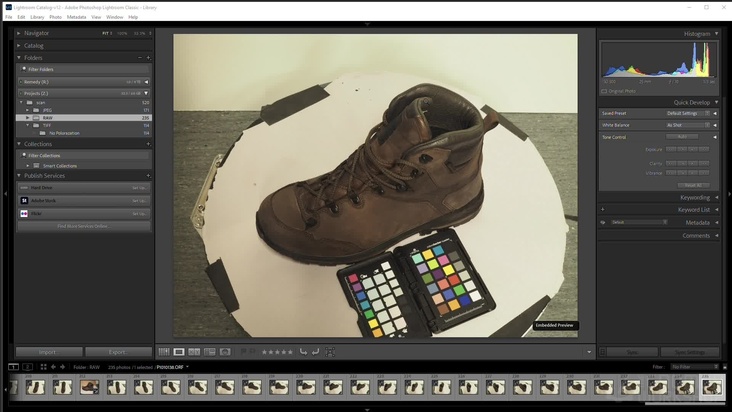Click minus icon in Folders header
Screen dimensions: 732x412
(x=140, y=58)
